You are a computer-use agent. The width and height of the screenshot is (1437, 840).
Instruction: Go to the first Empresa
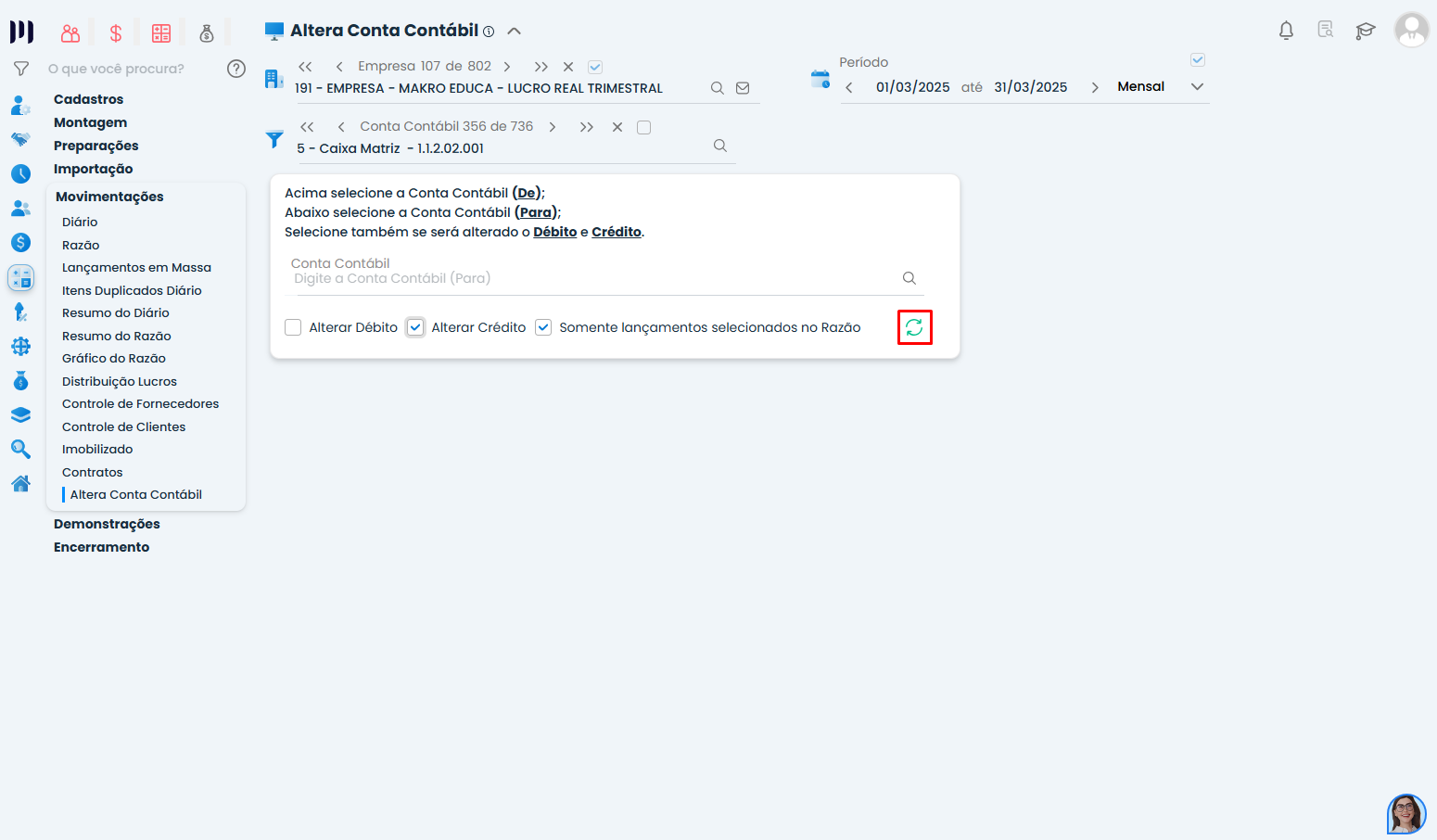[x=305, y=67]
